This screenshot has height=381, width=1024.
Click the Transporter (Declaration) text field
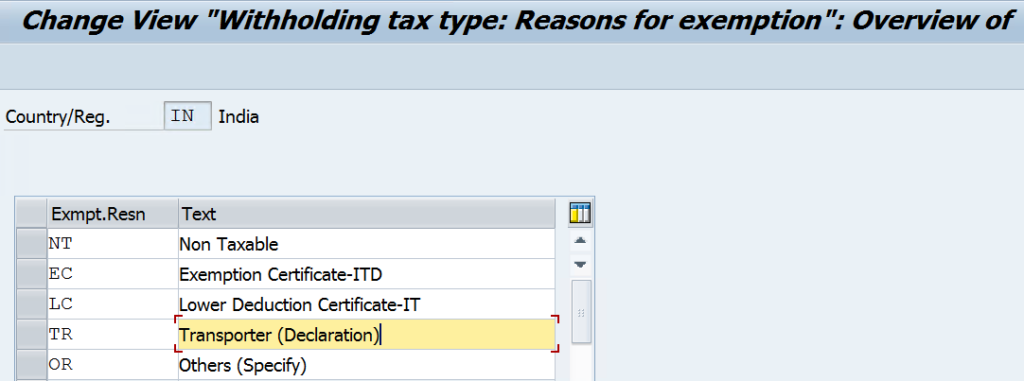click(x=366, y=335)
